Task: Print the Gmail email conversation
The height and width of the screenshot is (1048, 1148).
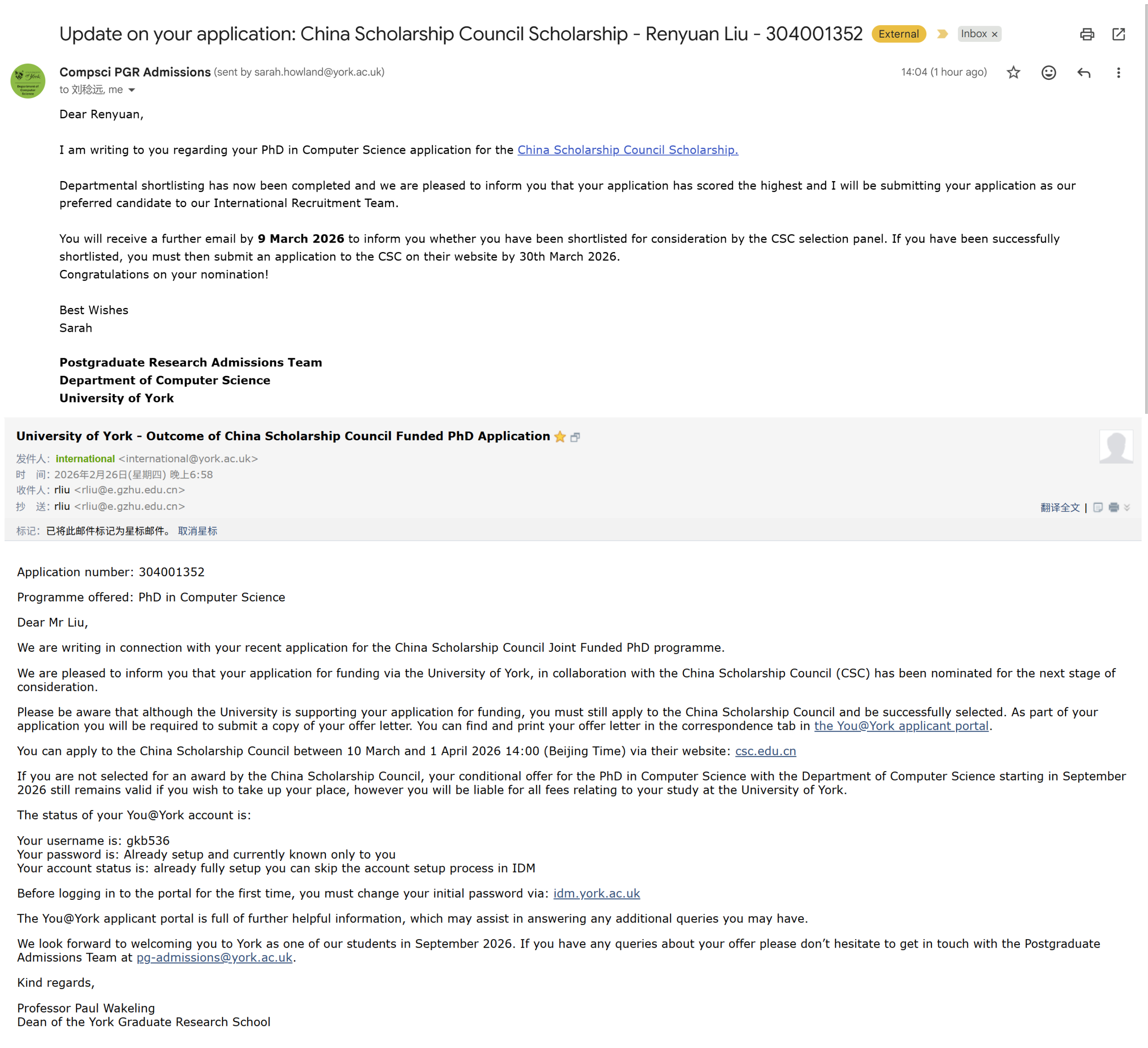Action: [x=1086, y=34]
